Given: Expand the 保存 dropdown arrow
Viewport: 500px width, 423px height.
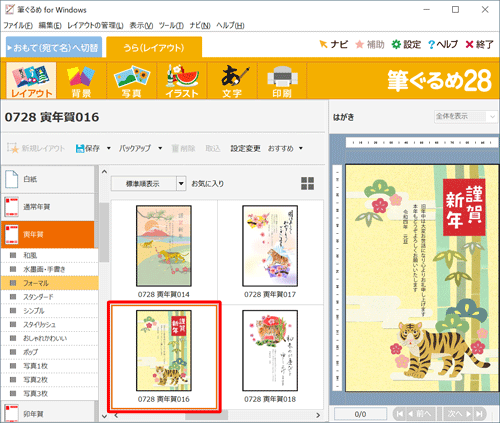Looking at the screenshot, I should [x=108, y=148].
